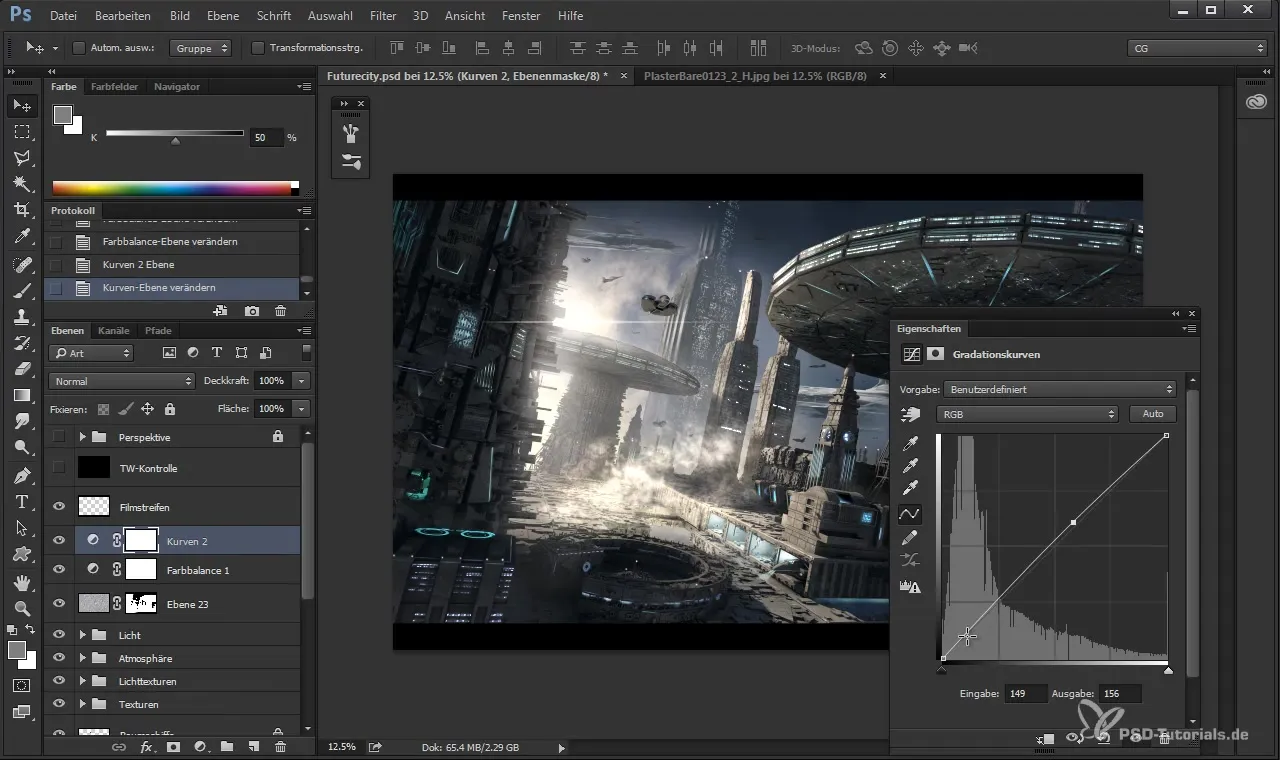1280x760 pixels.
Task: Click the Eingabe value field
Action: pyautogui.click(x=1028, y=693)
